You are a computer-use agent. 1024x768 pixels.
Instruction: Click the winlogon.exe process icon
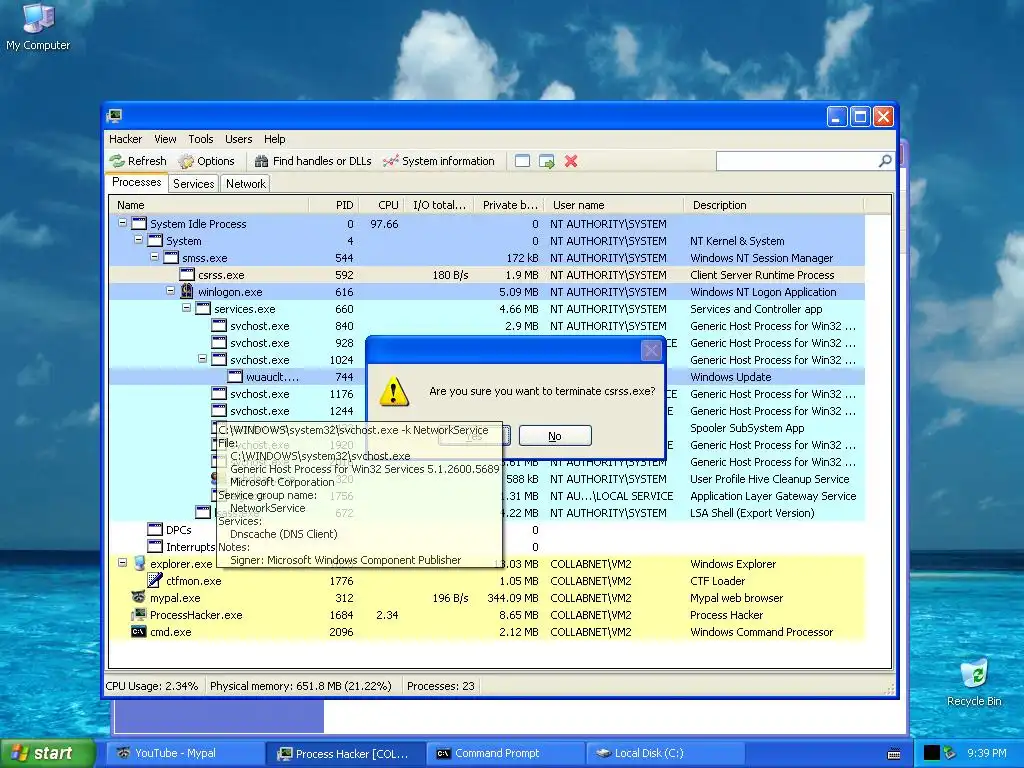tap(187, 291)
